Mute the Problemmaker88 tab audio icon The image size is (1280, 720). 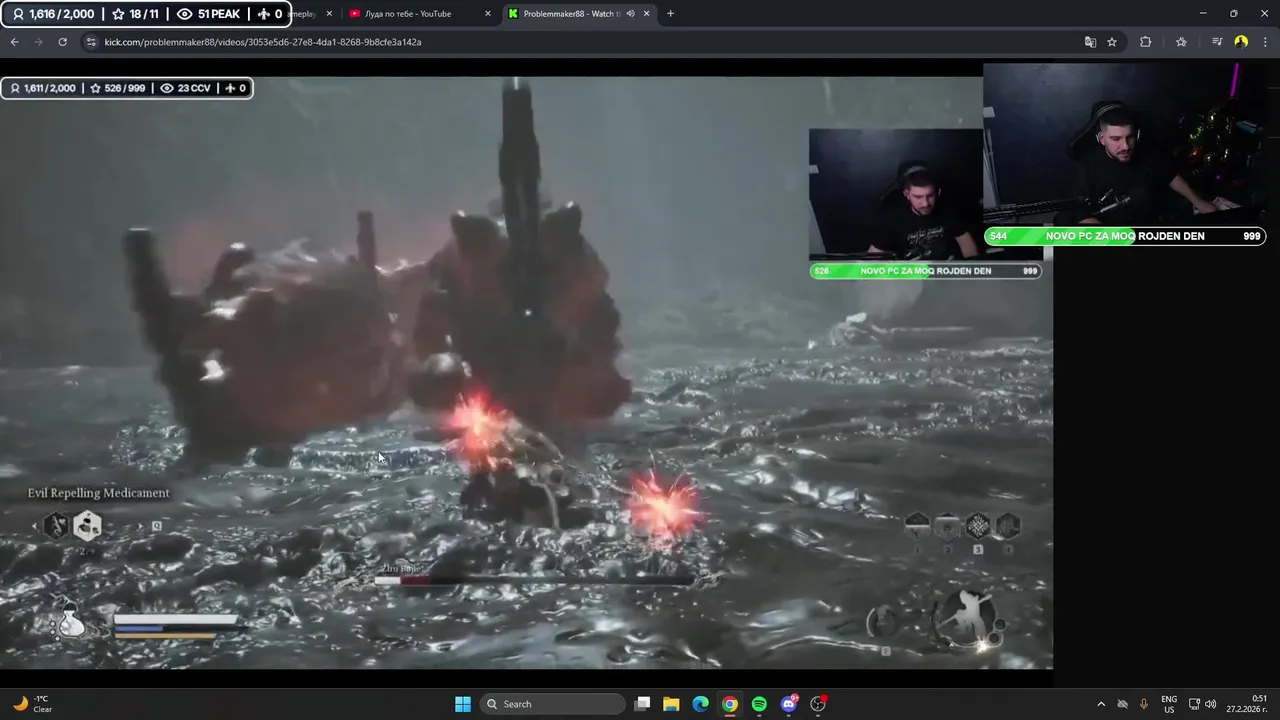pos(630,14)
